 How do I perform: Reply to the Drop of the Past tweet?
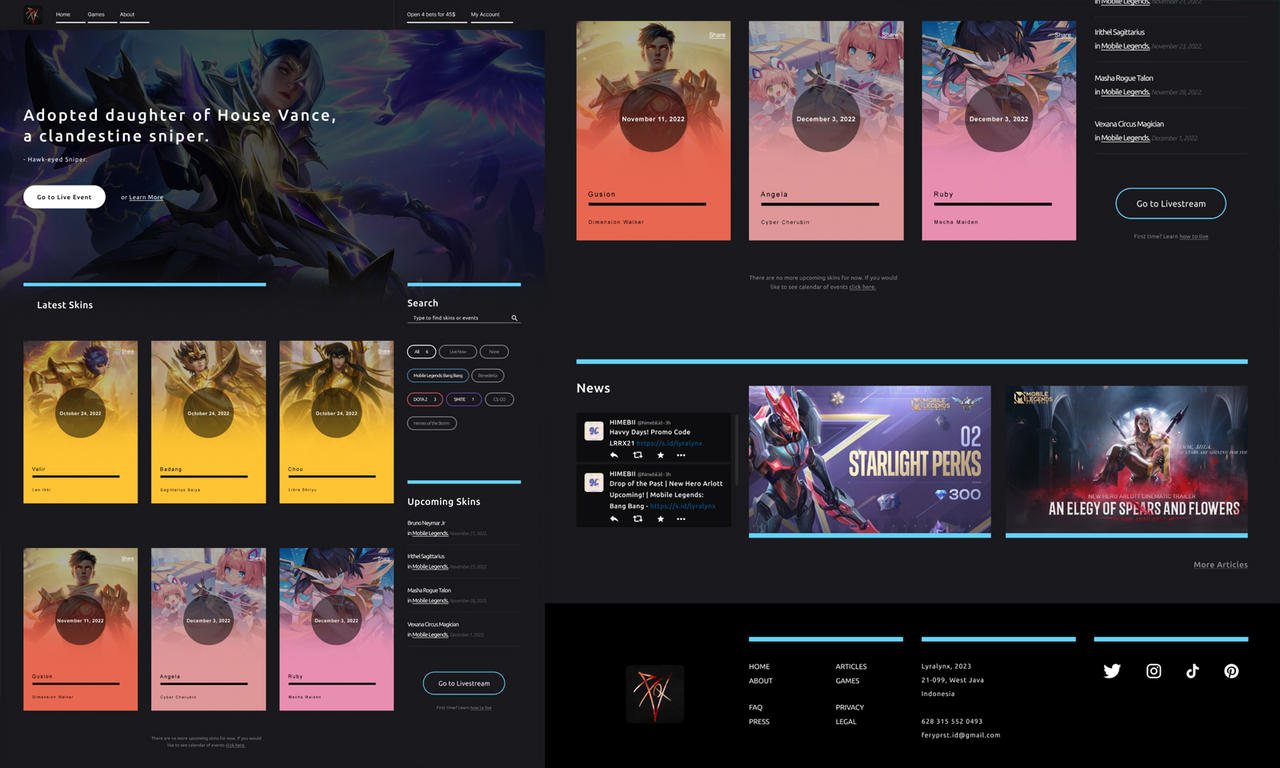coord(614,519)
